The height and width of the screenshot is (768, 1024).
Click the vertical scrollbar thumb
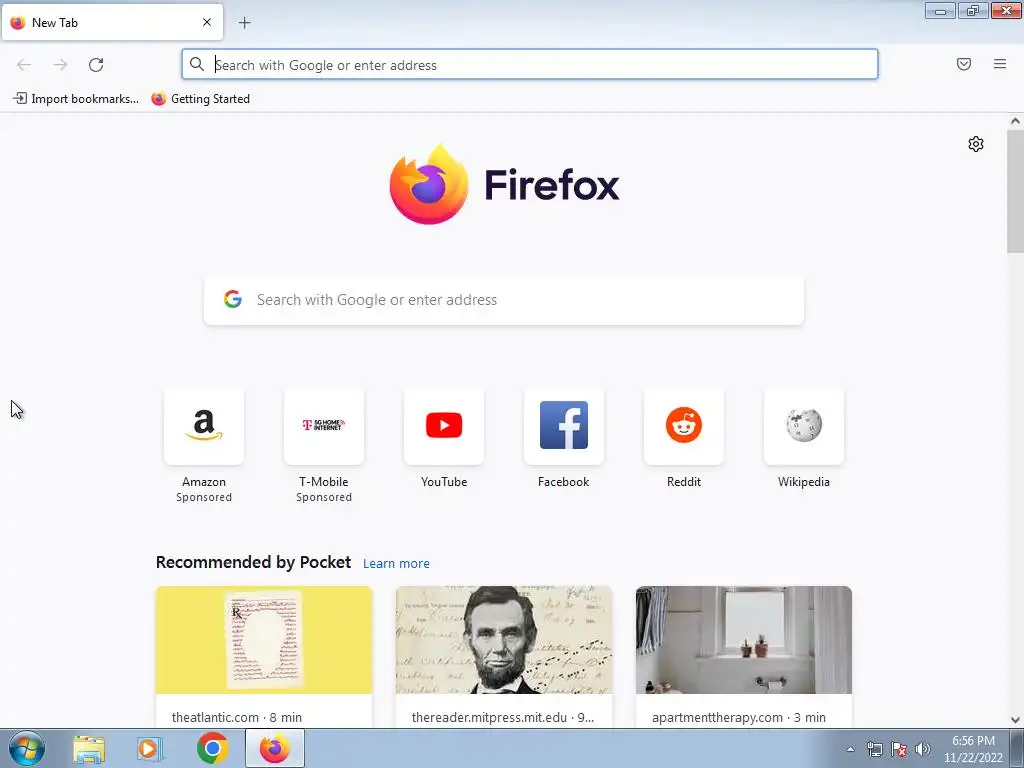pos(1015,191)
